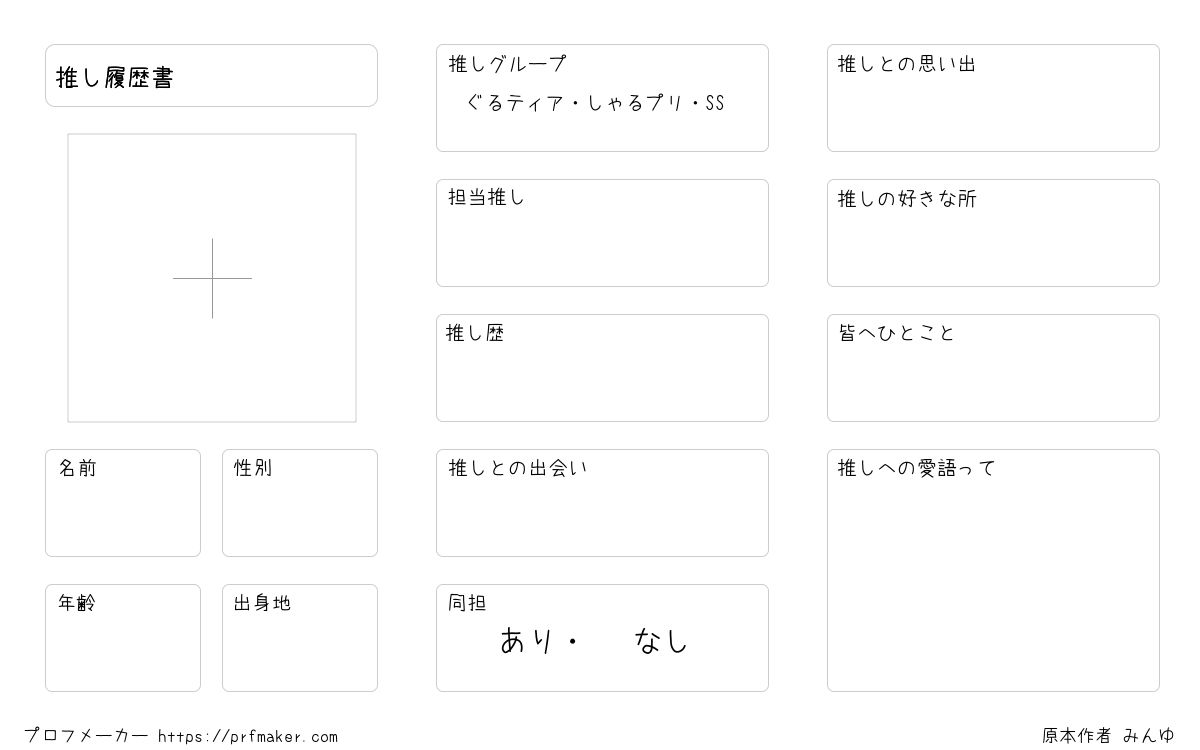Image resolution: width=1200 pixels, height=750 pixels.
Task: Click the 推しとの出会い box
Action: [602, 503]
